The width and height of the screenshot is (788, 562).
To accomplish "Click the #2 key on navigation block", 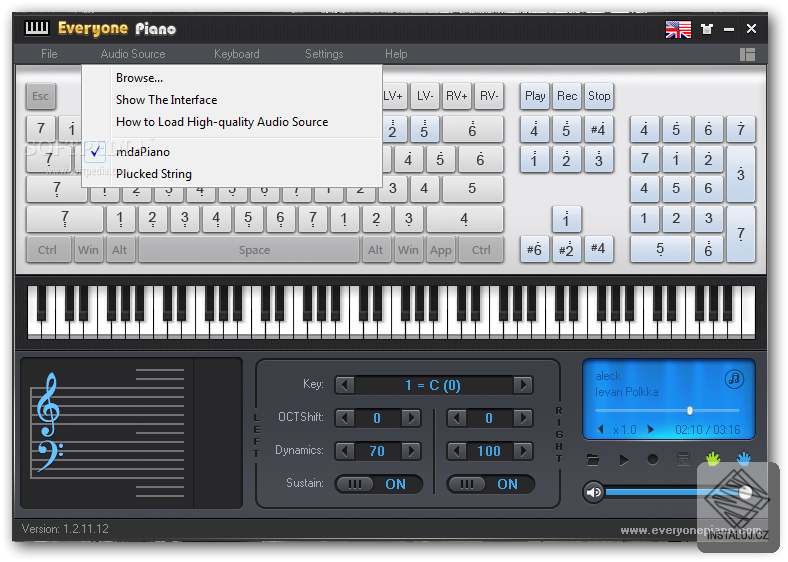I will 566,249.
